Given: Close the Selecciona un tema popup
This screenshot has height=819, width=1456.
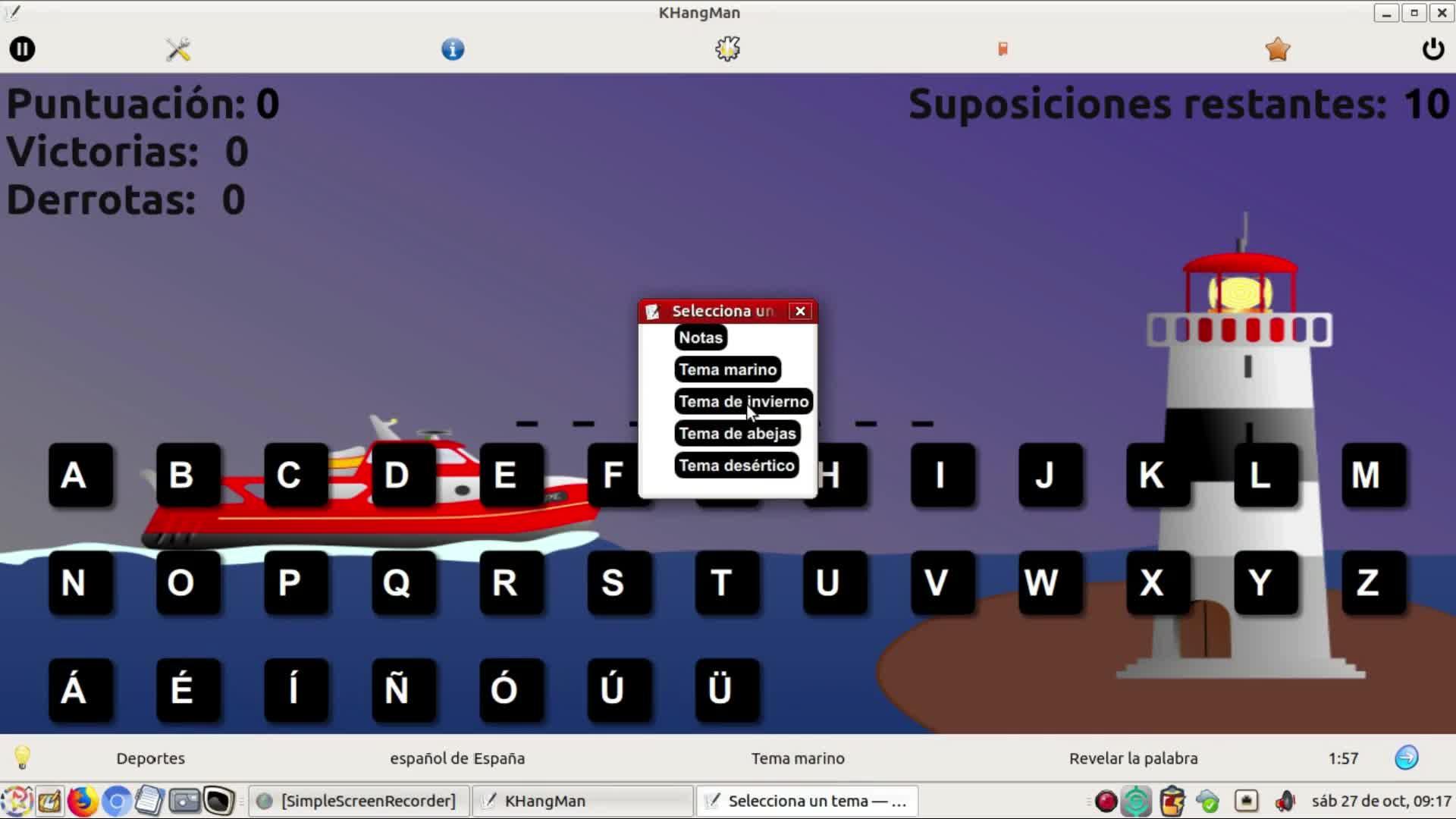Looking at the screenshot, I should (x=800, y=311).
